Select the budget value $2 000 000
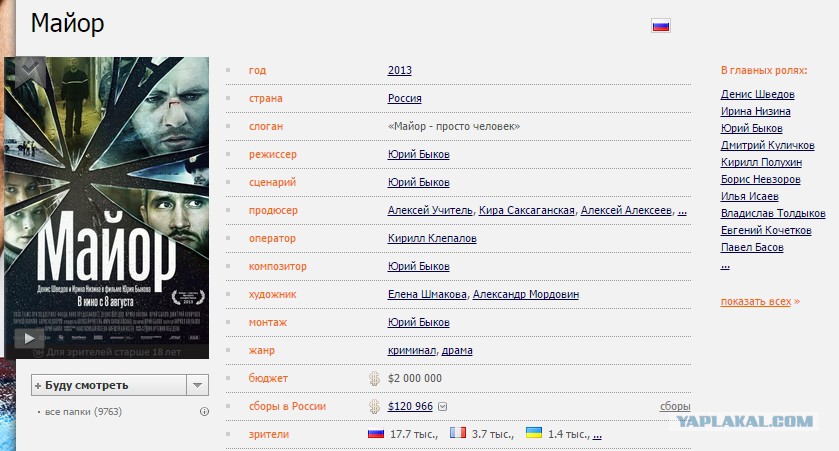The height and width of the screenshot is (451, 839). pos(415,378)
